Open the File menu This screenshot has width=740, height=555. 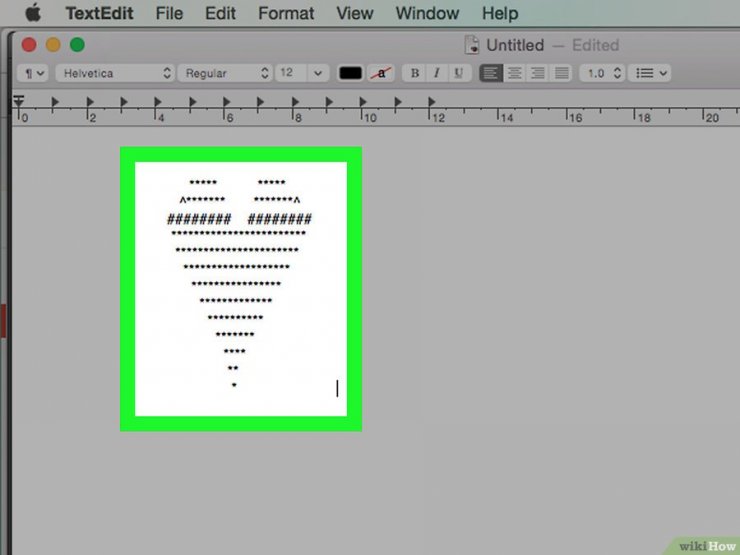169,13
